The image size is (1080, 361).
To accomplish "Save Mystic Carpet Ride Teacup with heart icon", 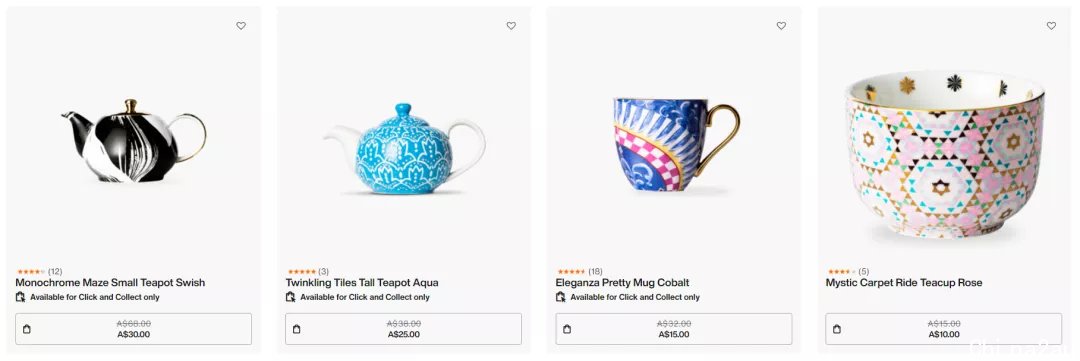I will click(x=1051, y=25).
